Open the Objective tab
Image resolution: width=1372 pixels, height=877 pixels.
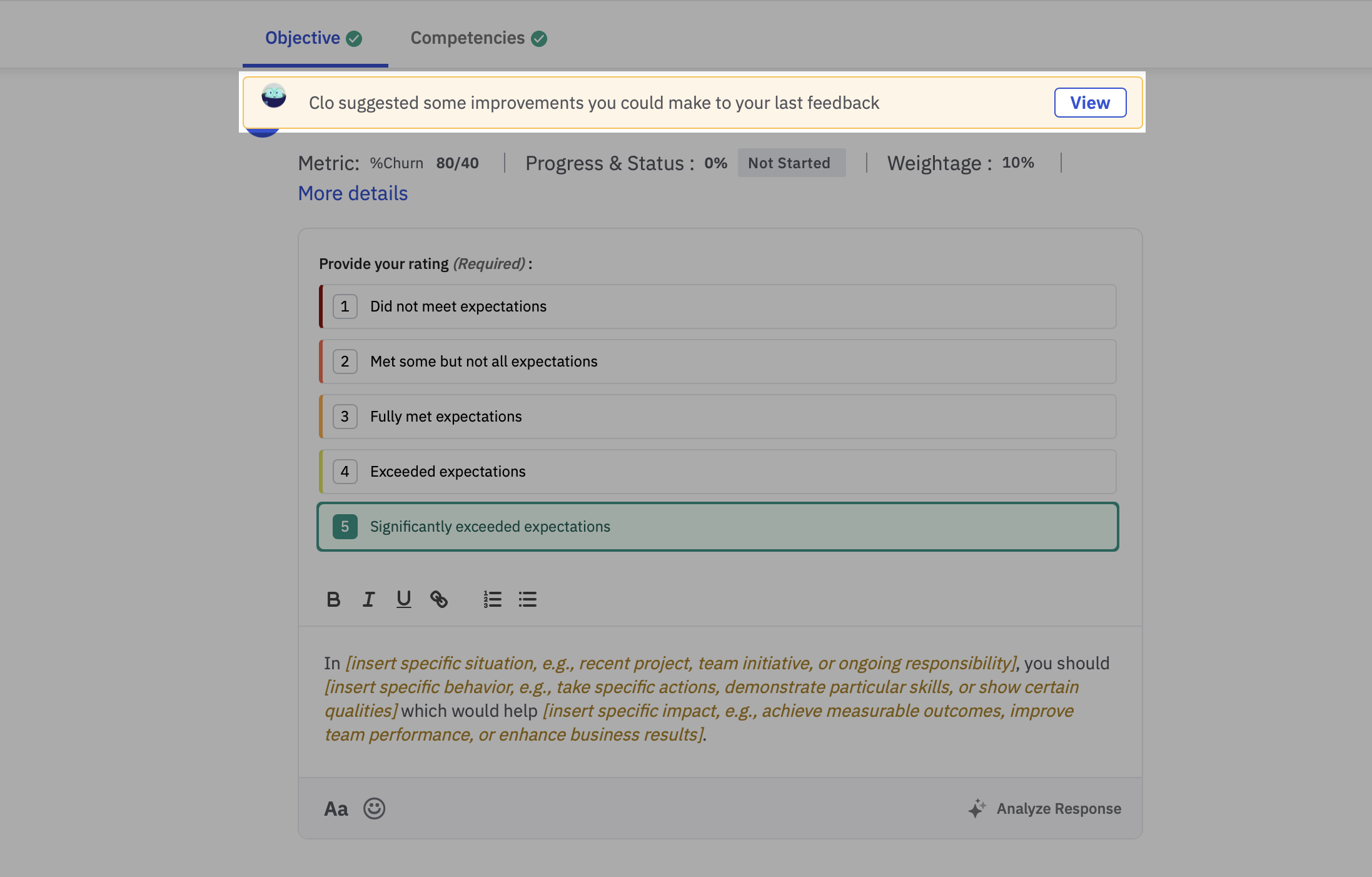(313, 38)
